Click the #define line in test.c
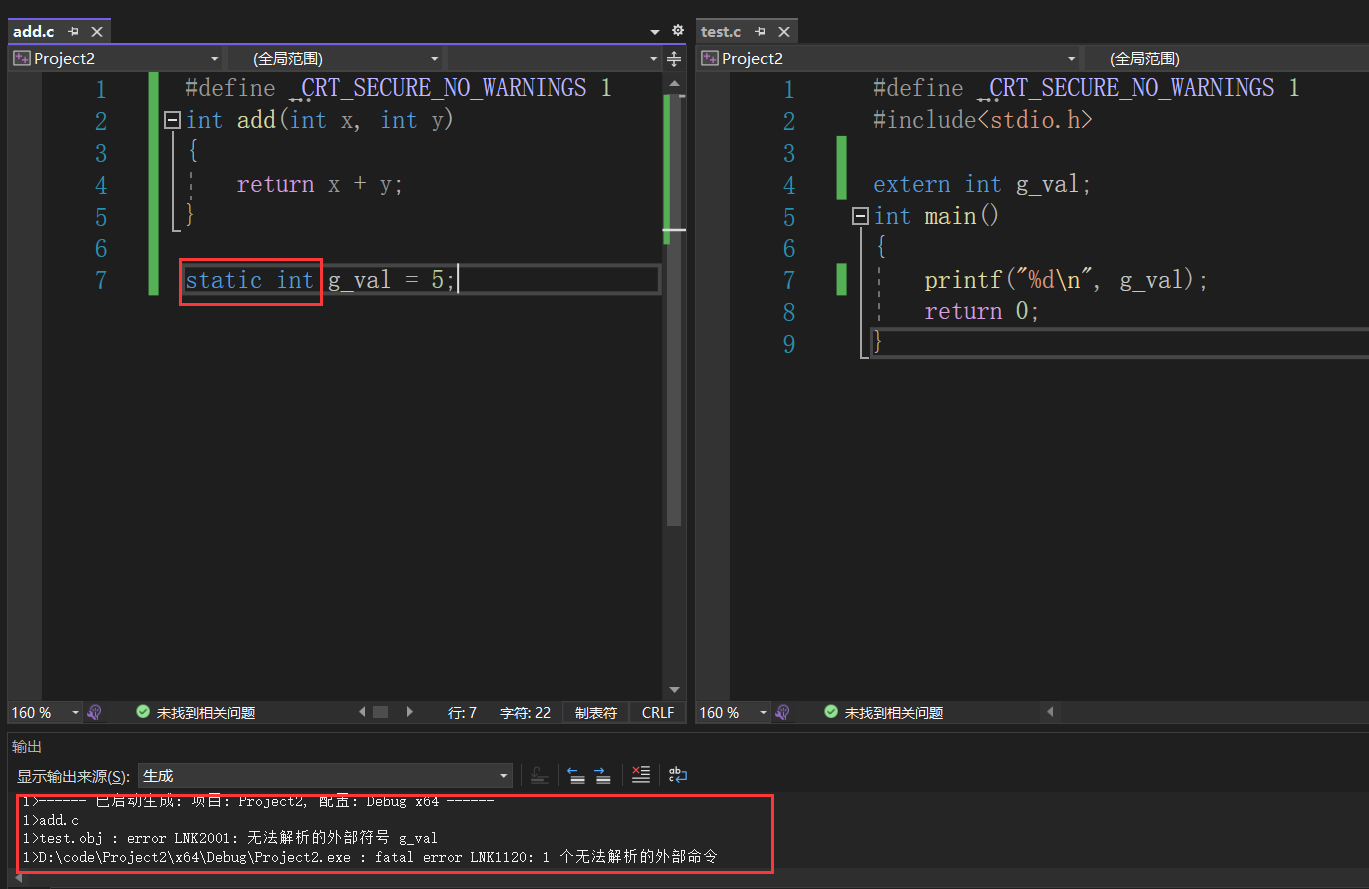The image size is (1369, 889). [1086, 88]
